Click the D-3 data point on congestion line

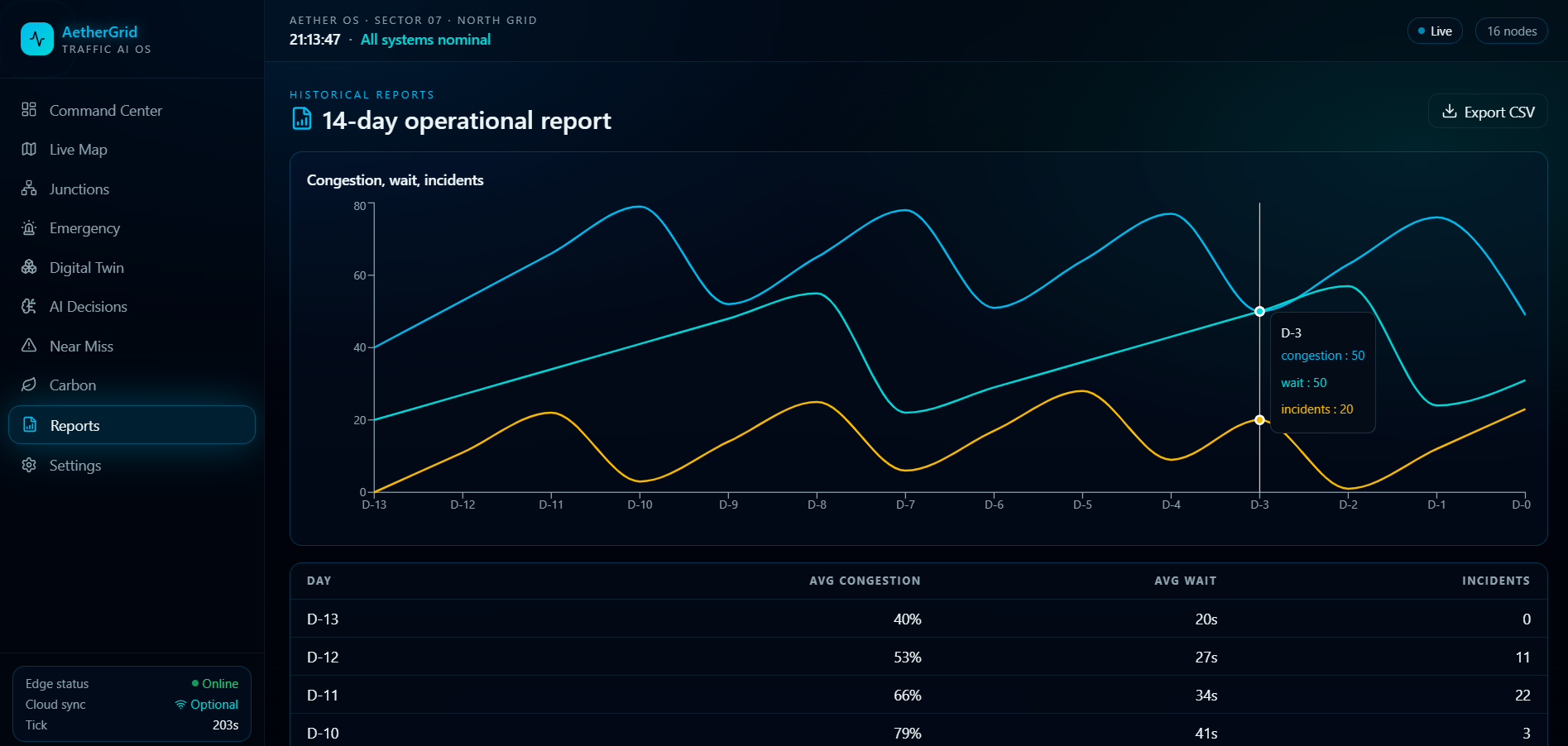(x=1259, y=312)
